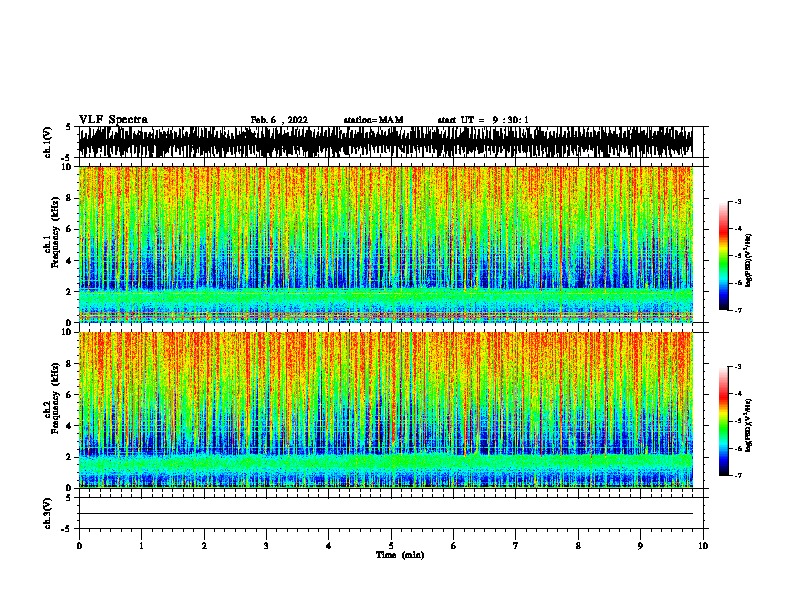This screenshot has height=612, width=792.
Task: Click the ch.2 spectrogram color scale bar
Action: (x=724, y=421)
